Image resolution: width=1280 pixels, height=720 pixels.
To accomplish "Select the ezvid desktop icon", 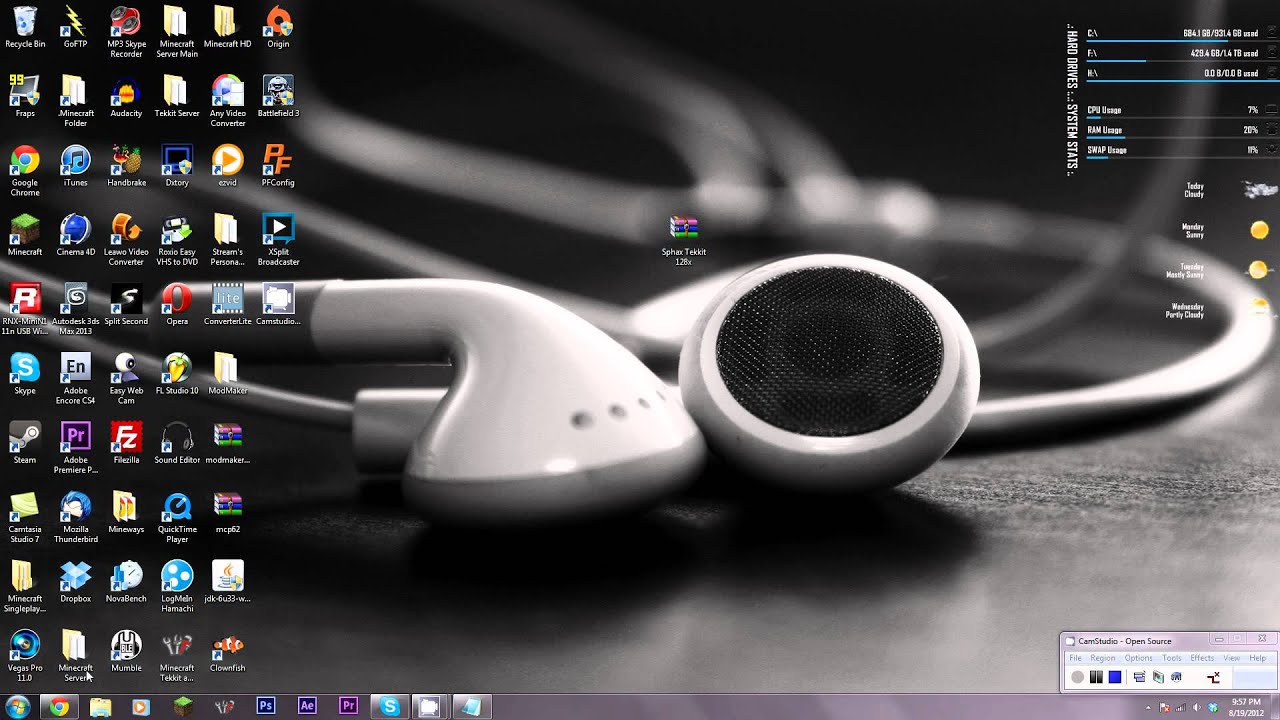I will click(227, 166).
